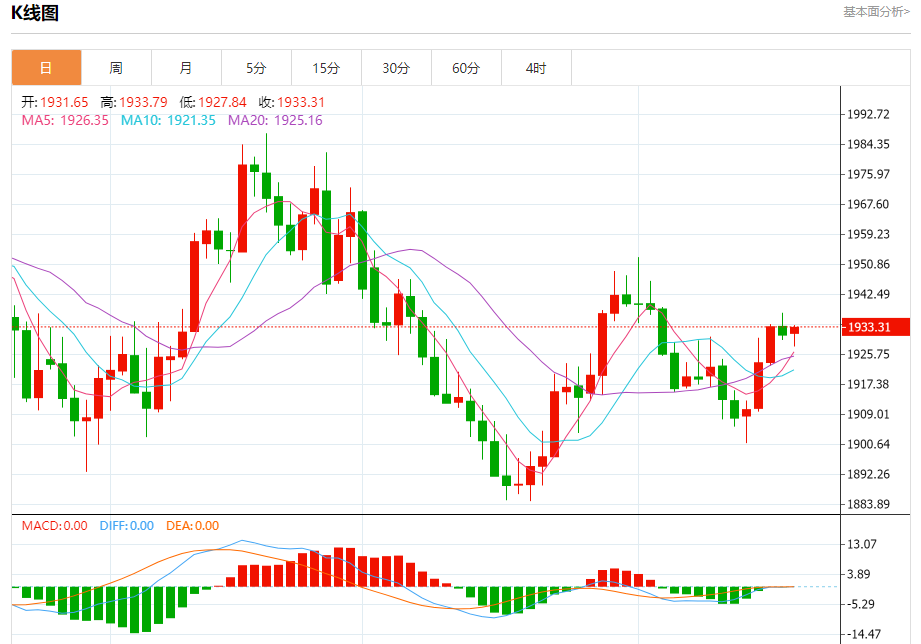
Task: Click the current price label 1933.31
Action: tap(876, 327)
